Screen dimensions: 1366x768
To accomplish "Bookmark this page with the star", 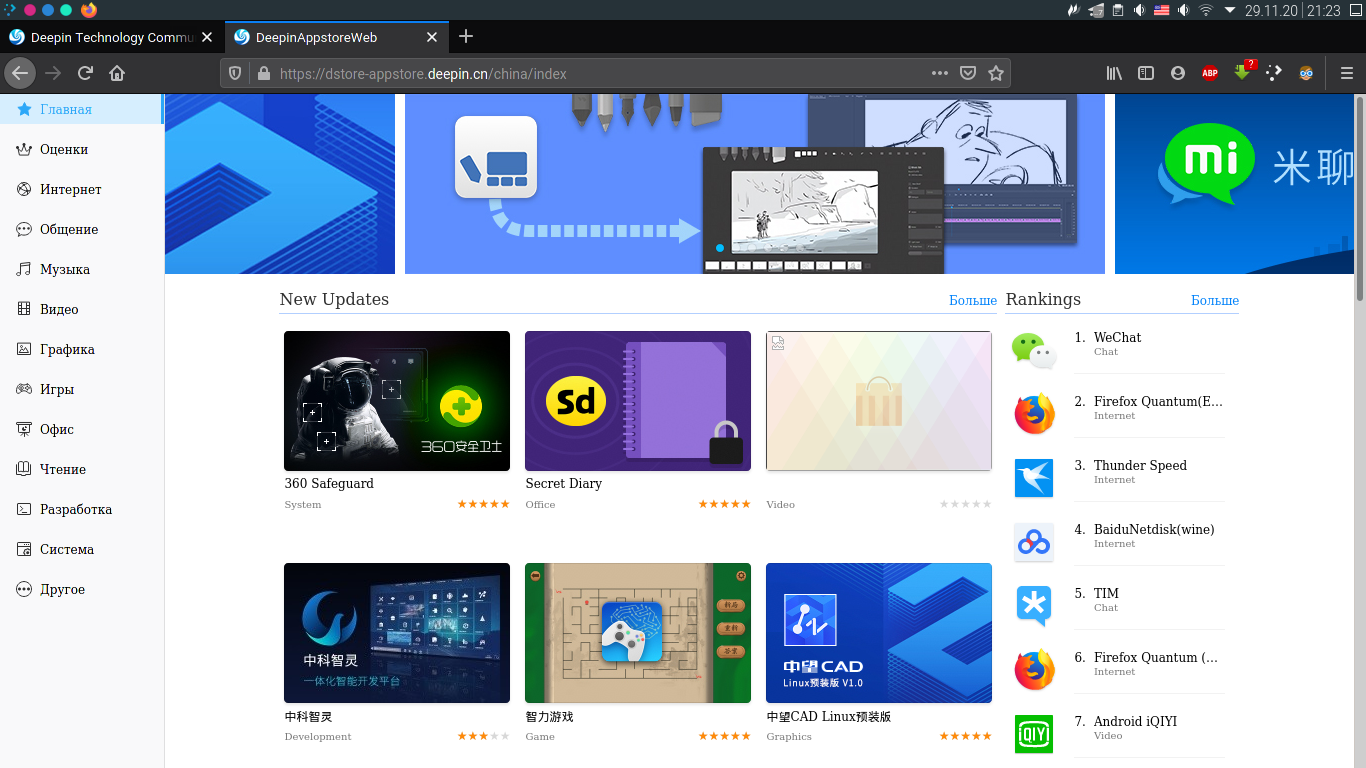I will click(996, 73).
